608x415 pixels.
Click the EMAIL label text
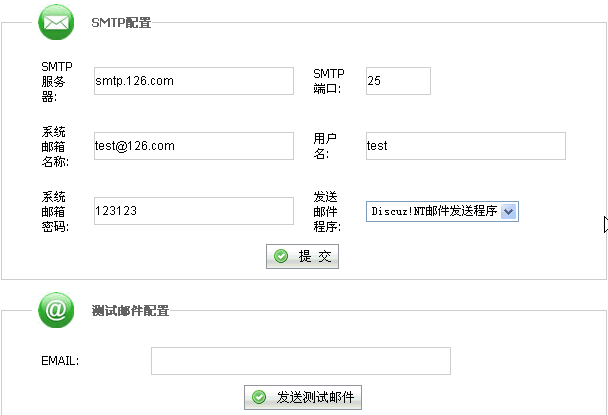pos(60,361)
